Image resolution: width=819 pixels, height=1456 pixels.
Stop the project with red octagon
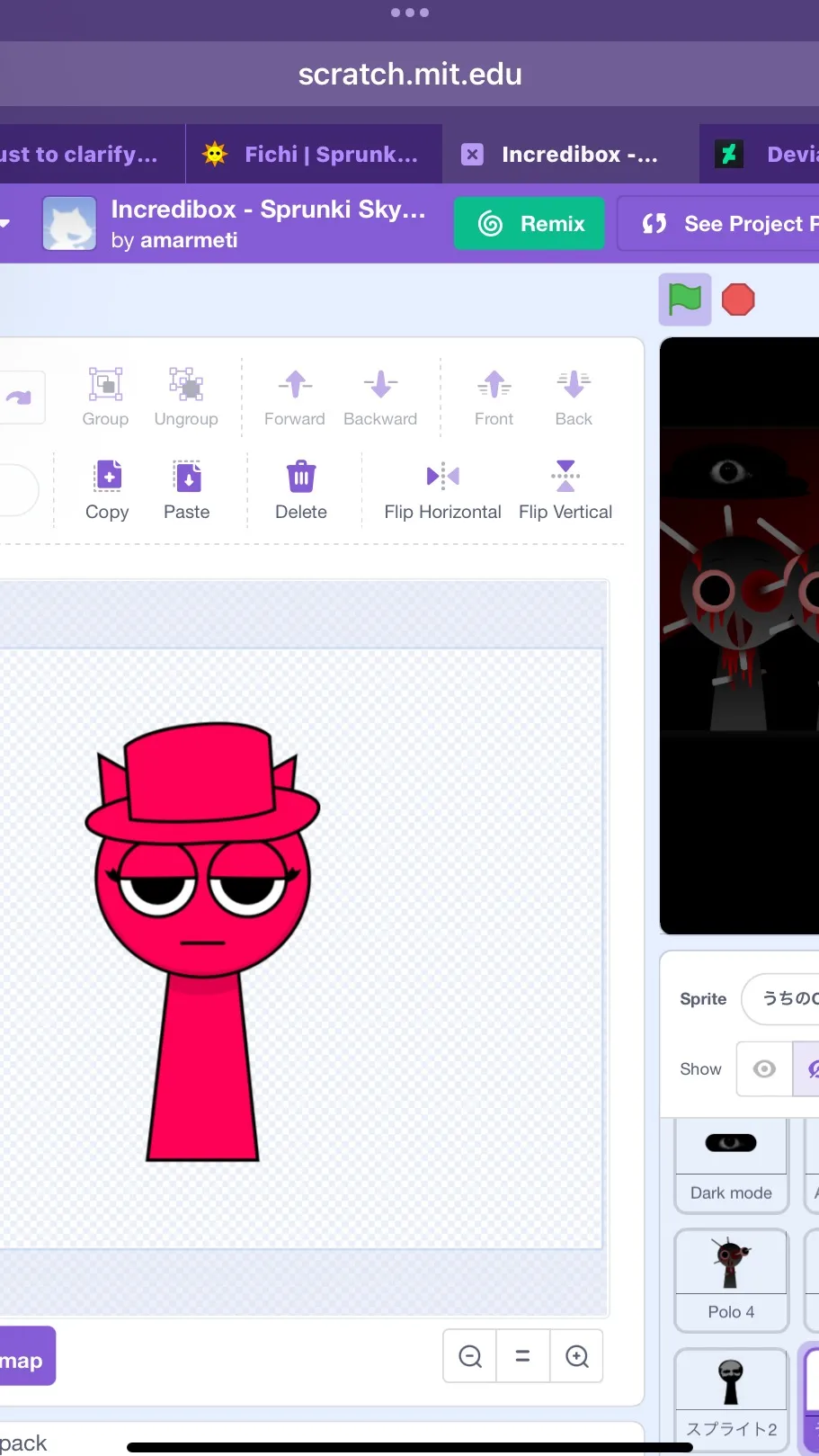[738, 299]
